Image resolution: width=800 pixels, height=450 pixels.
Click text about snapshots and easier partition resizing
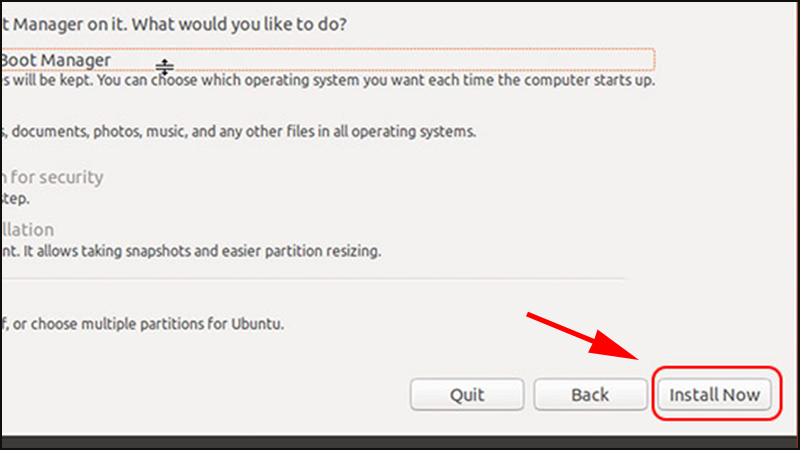pos(191,251)
